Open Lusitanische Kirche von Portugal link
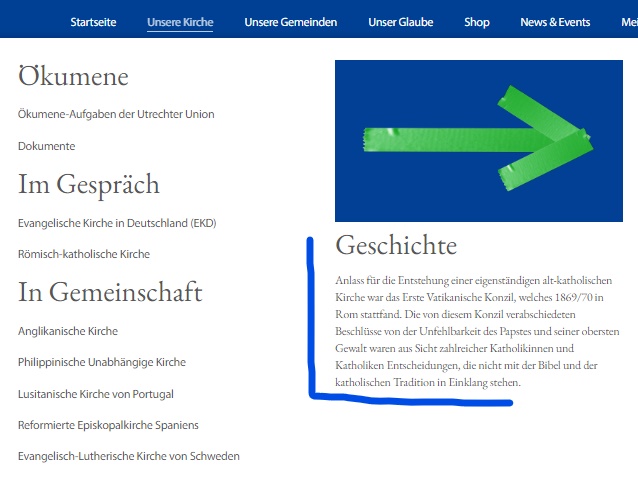This screenshot has width=638, height=490. coord(96,394)
